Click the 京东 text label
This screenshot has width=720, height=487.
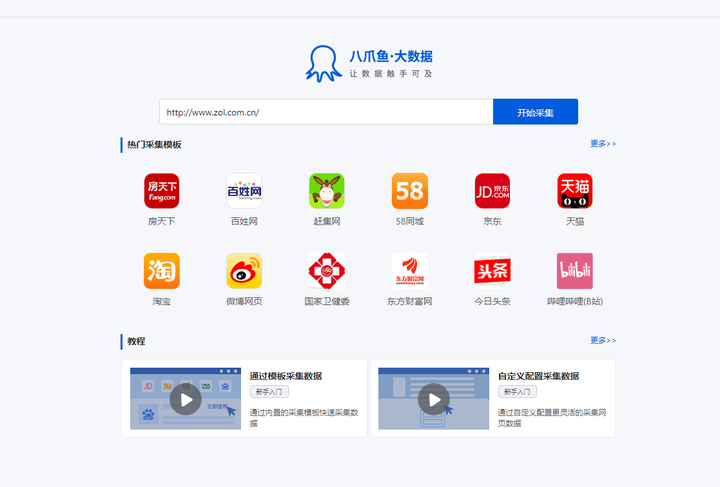(x=492, y=221)
